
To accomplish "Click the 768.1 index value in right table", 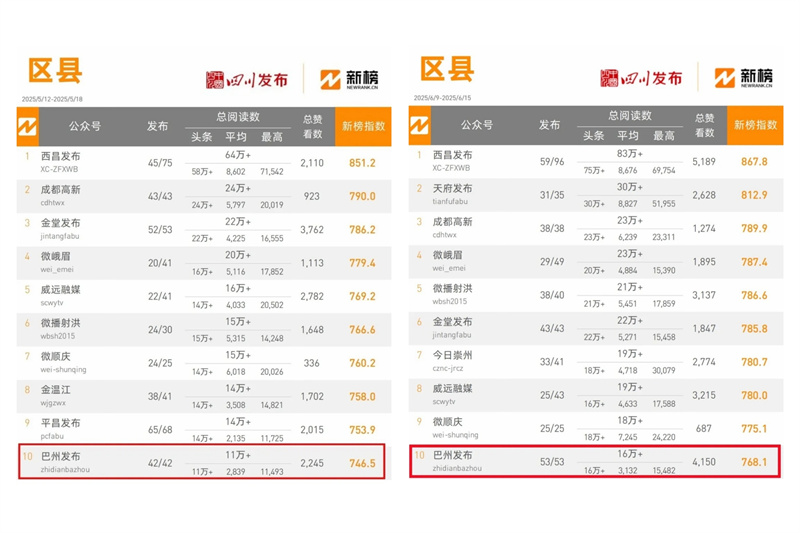I will click(752, 460).
